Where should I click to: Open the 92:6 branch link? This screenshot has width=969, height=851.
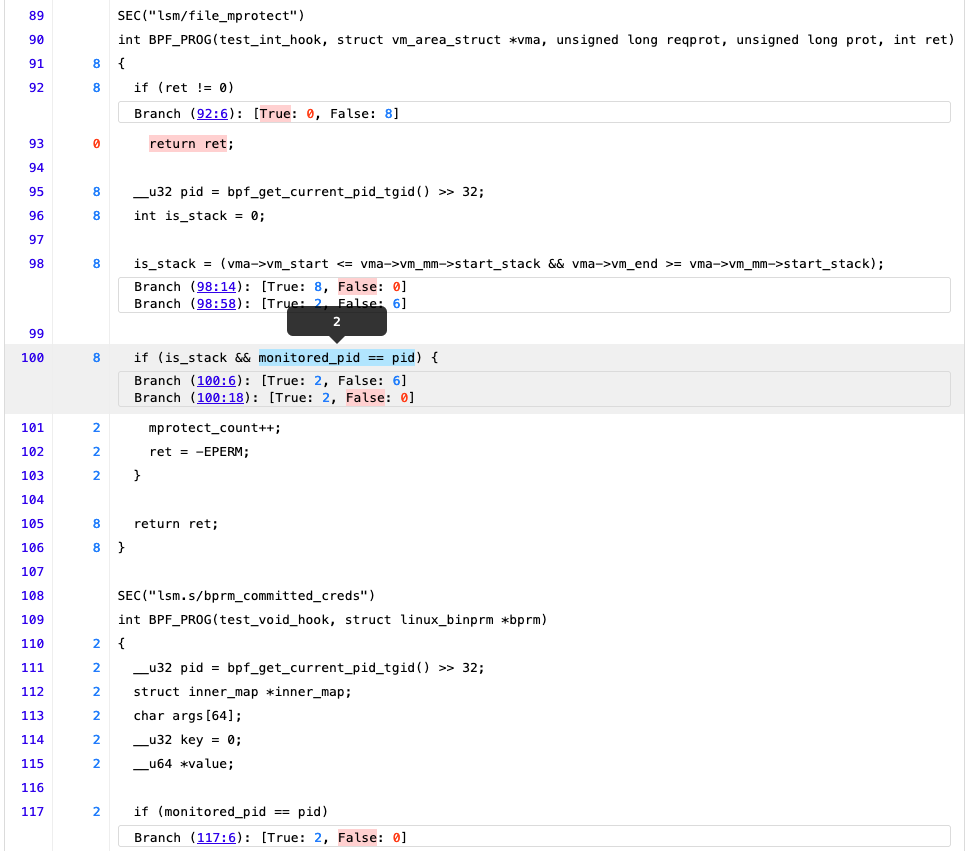coord(212,114)
